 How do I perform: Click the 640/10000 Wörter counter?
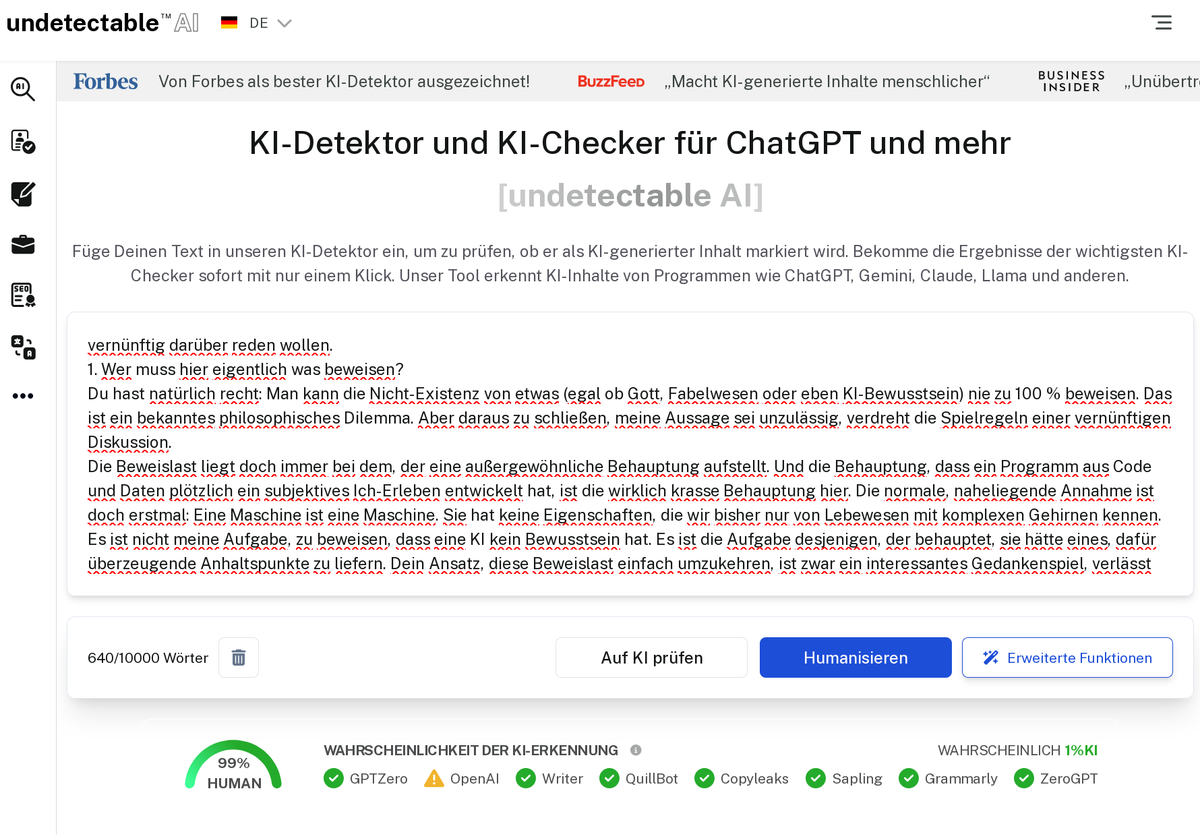pyautogui.click(x=148, y=658)
